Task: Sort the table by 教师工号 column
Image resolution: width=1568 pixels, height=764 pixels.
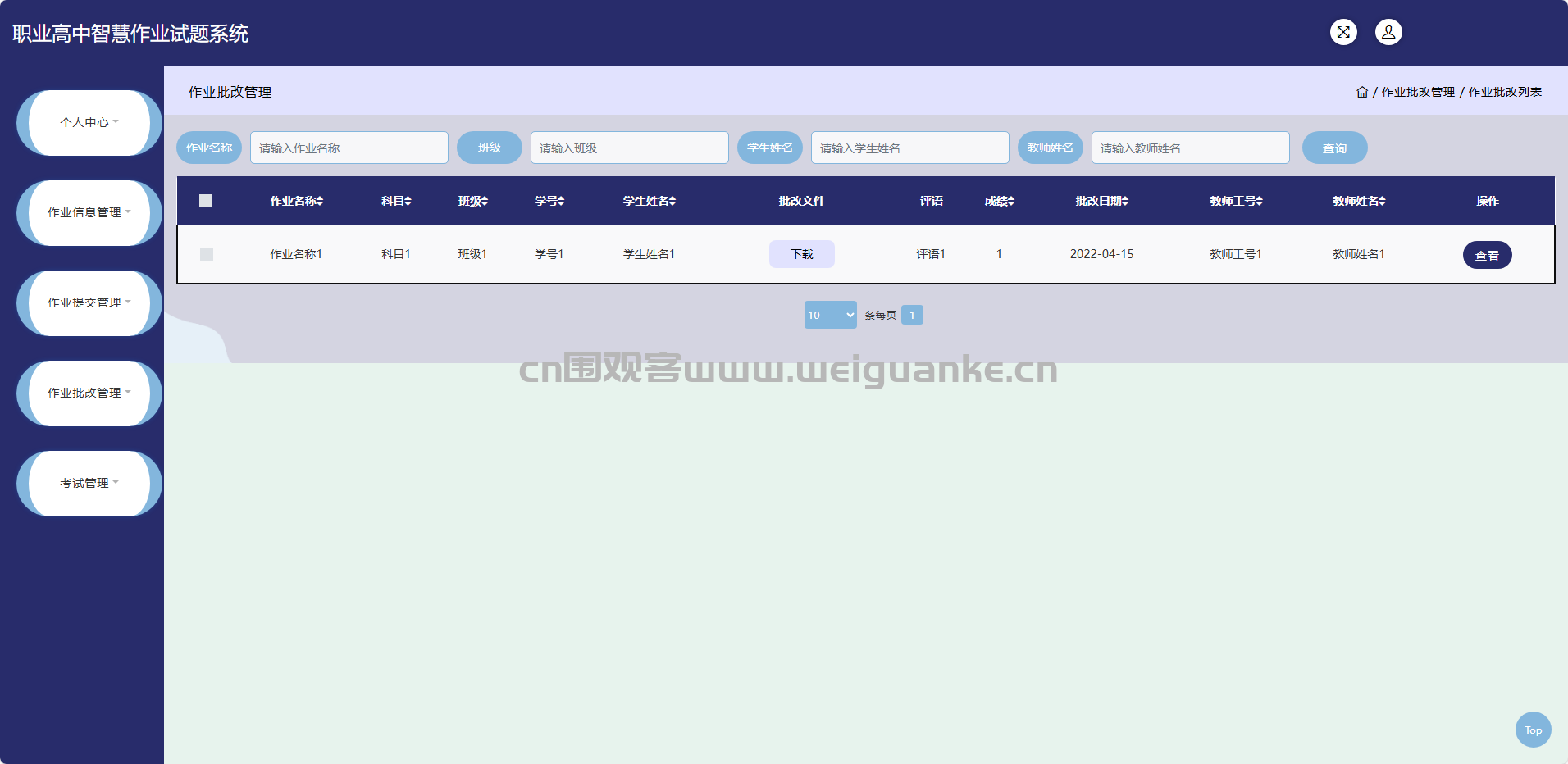Action: (x=1237, y=201)
